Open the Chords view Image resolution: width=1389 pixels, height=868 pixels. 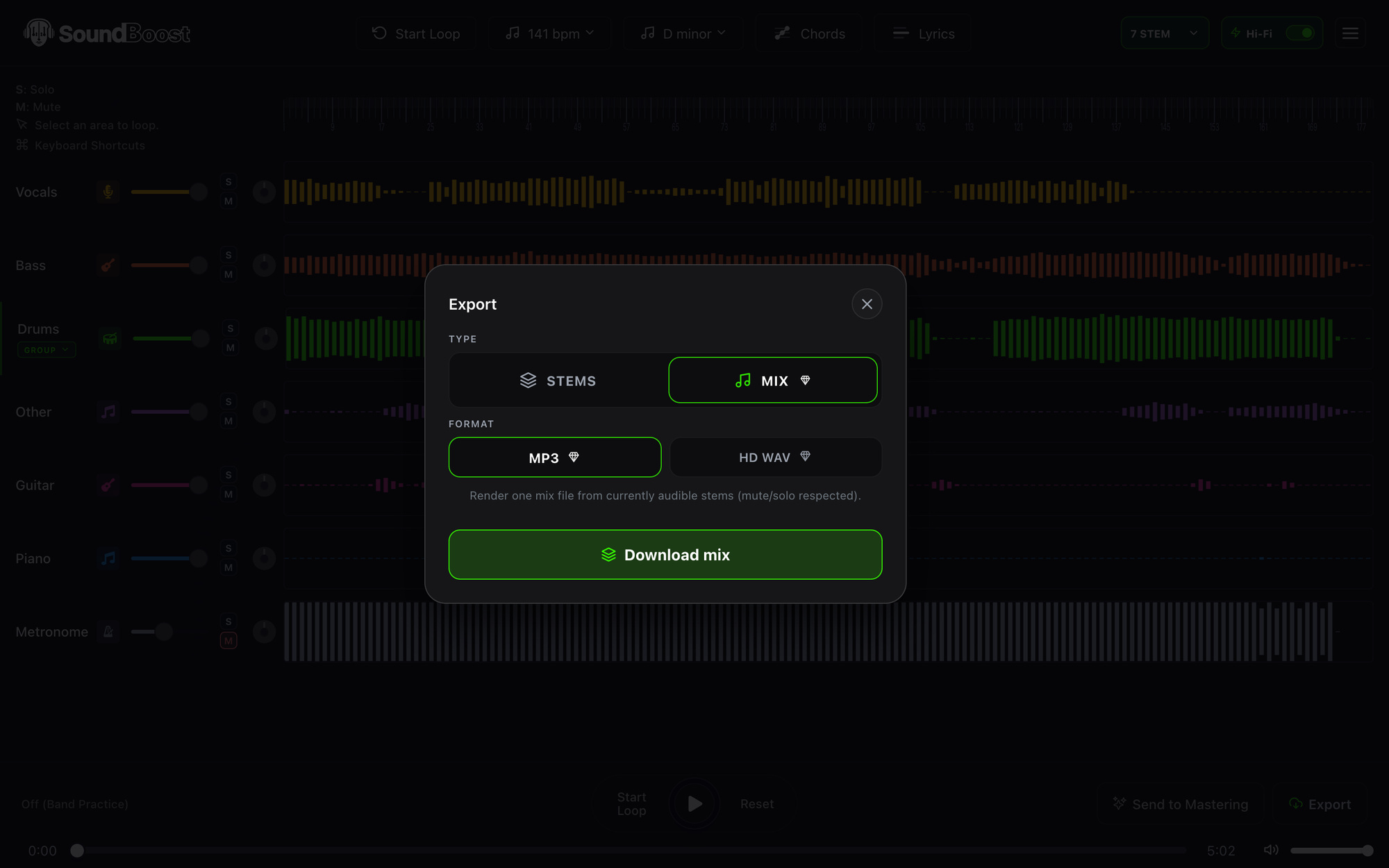(810, 33)
